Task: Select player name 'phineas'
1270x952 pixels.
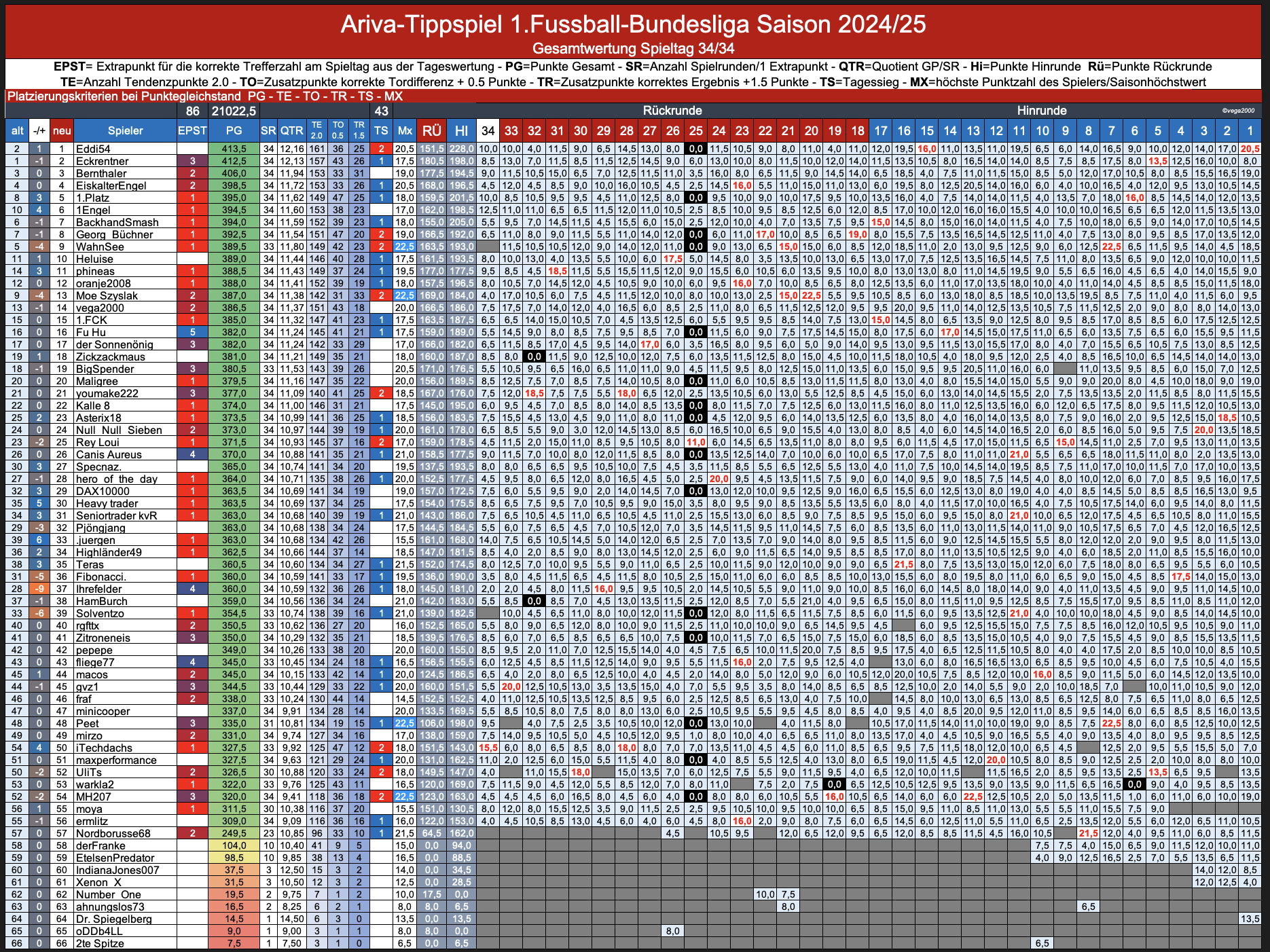Action: pos(95,271)
